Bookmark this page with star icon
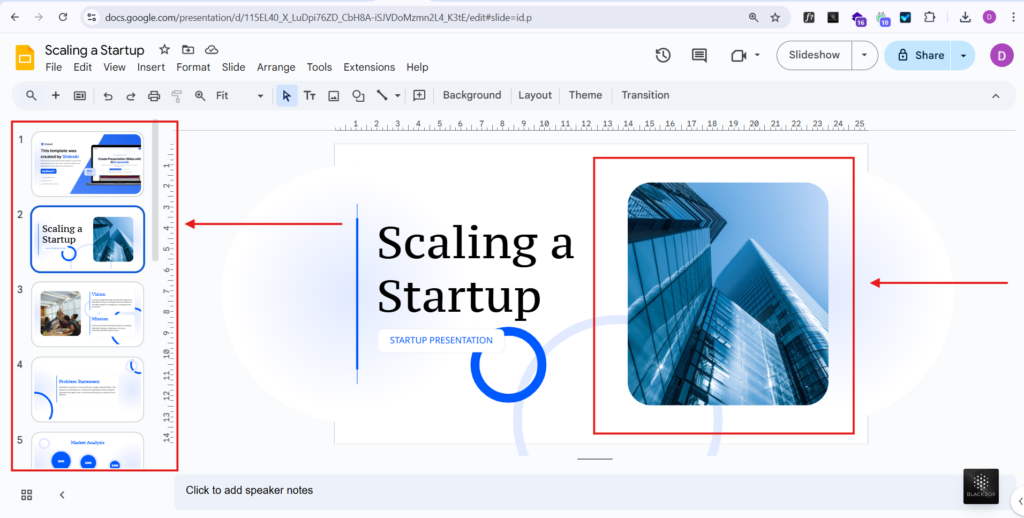Screen dimensions: 1024x518 click(x=775, y=18)
